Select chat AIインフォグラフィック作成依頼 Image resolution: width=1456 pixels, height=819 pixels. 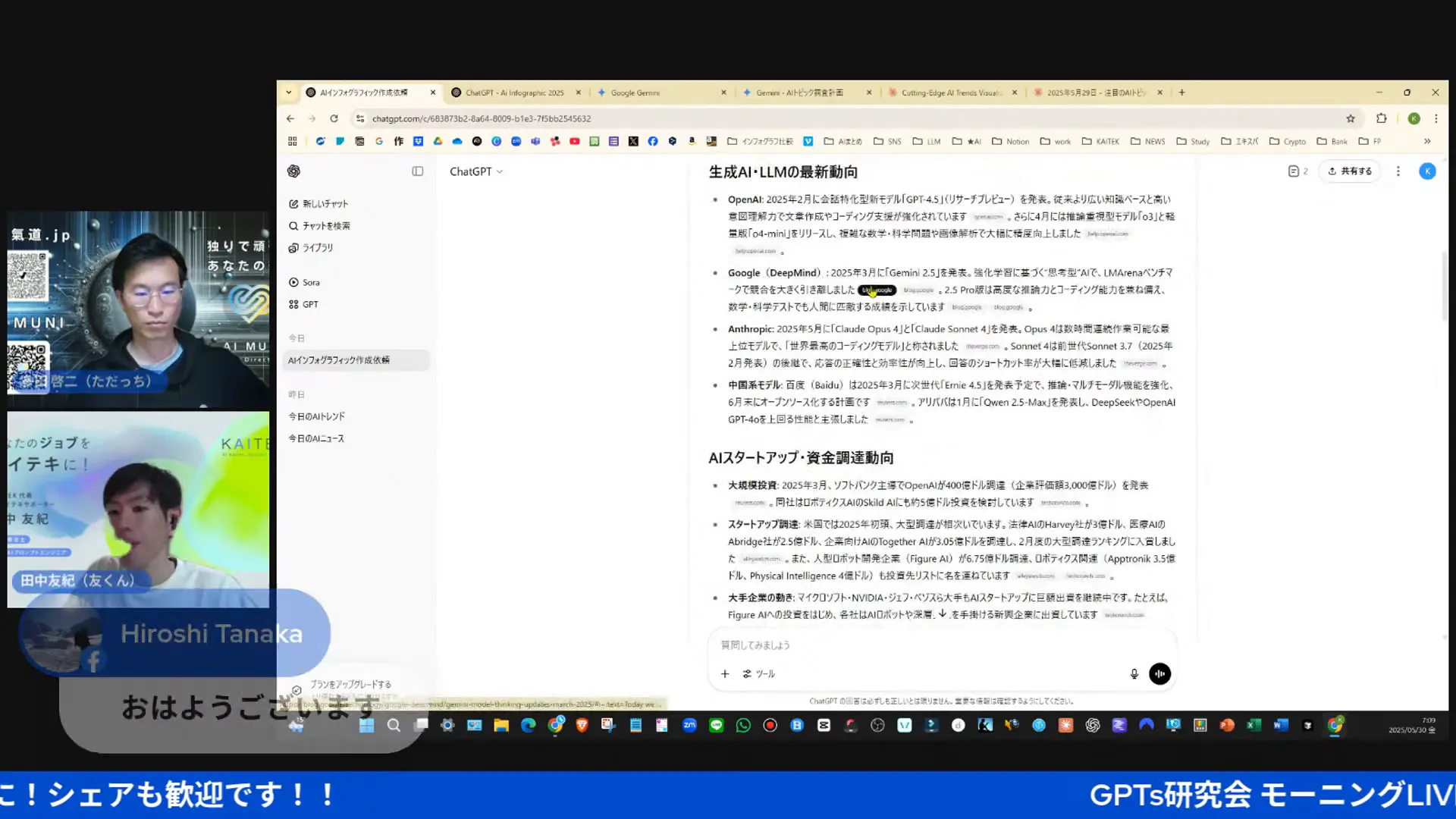356,360
